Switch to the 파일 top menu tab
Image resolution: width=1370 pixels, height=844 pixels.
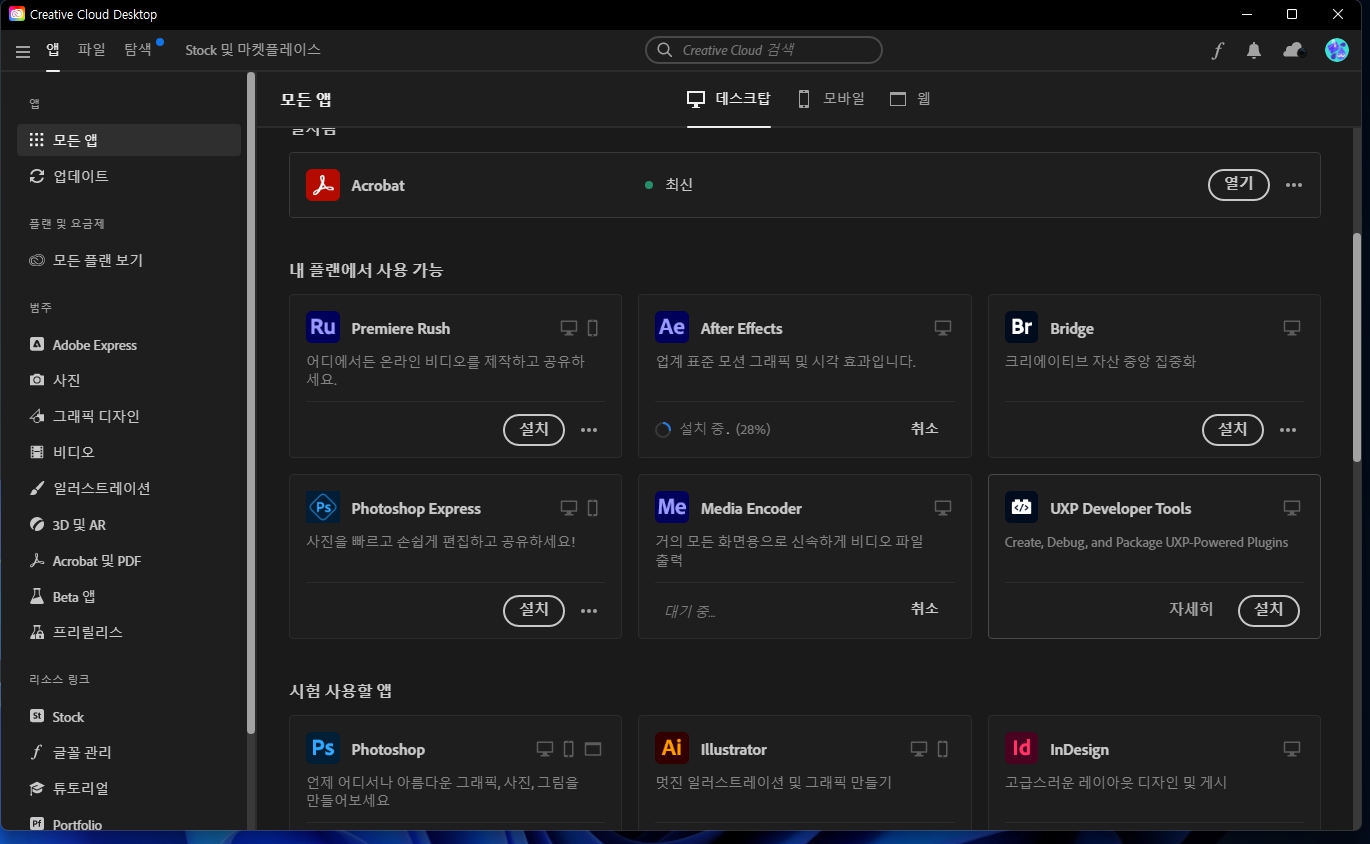coord(91,49)
